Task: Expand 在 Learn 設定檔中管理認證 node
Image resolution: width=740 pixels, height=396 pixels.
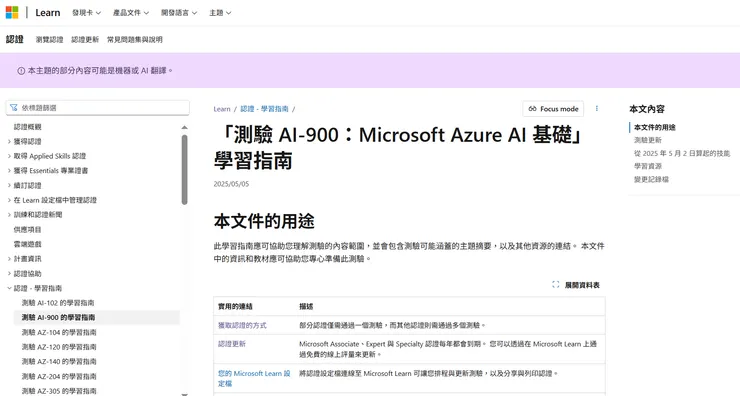Action: (9, 200)
